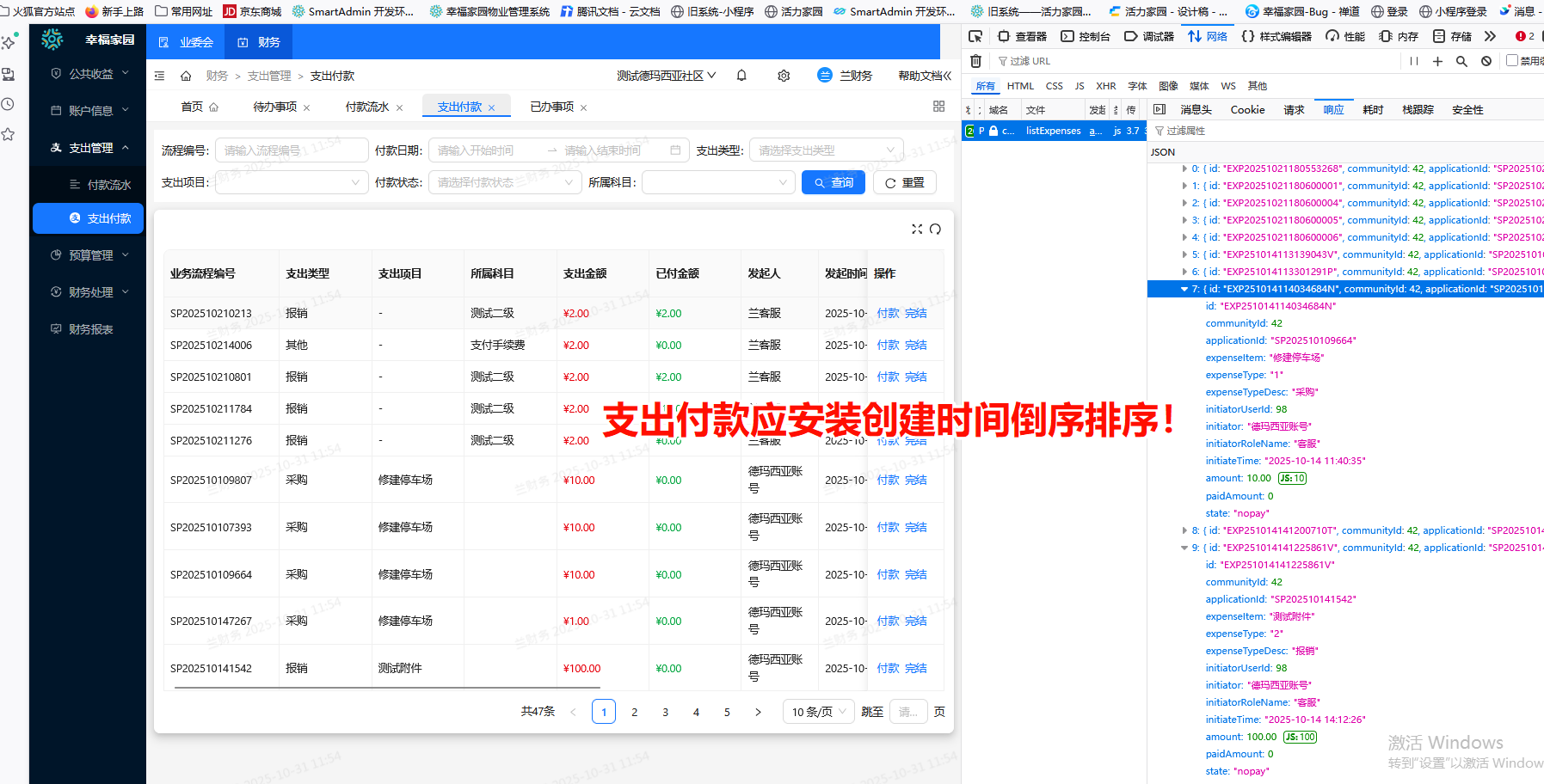Screen dimensions: 1544x784
Task: Click the 流程编号 input field
Action: click(292, 150)
